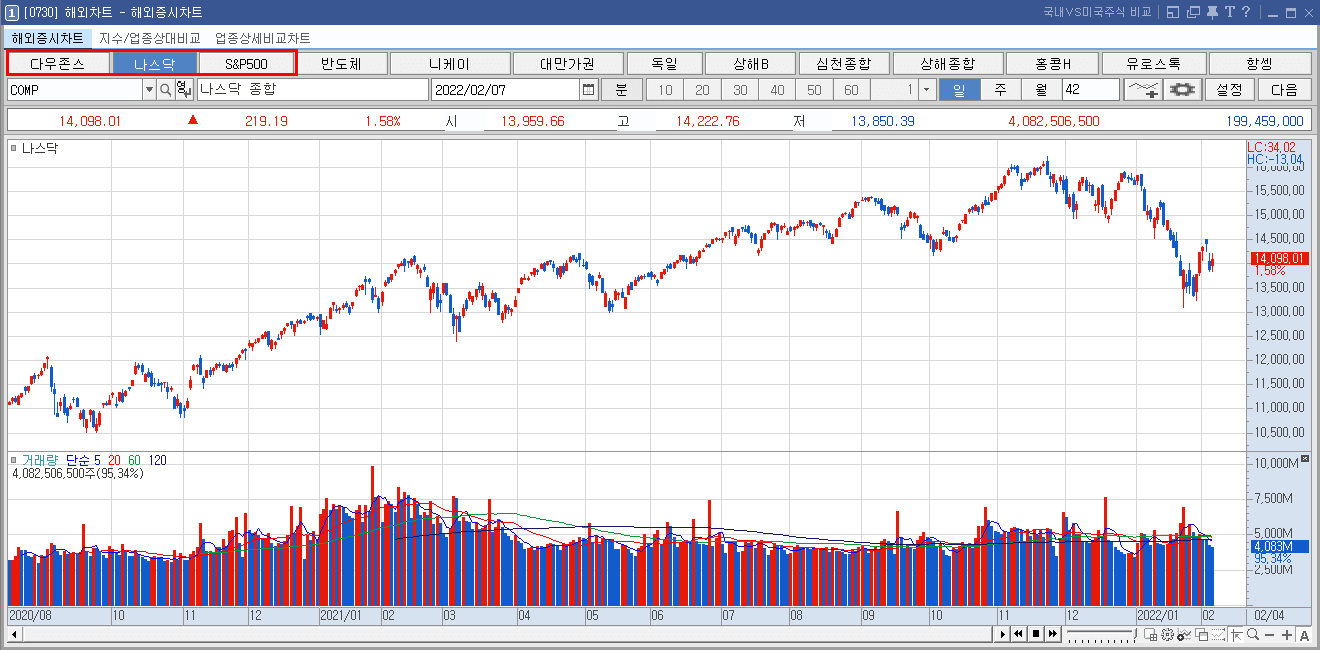Image resolution: width=1320 pixels, height=650 pixels.
Task: Select the 상해종합 index button
Action: 948,64
